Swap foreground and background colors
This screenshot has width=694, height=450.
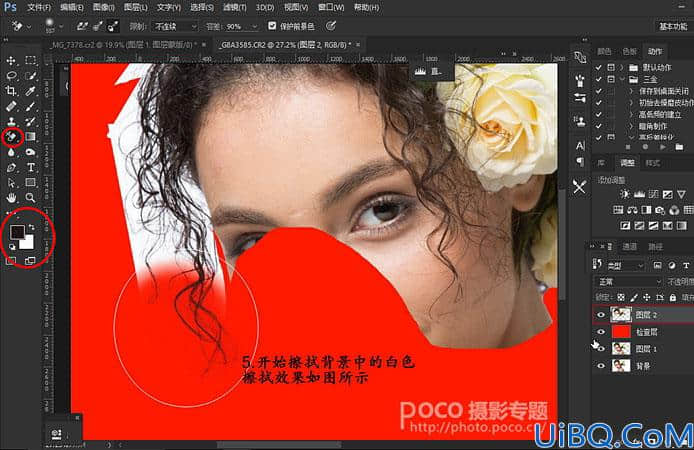[x=31, y=227]
